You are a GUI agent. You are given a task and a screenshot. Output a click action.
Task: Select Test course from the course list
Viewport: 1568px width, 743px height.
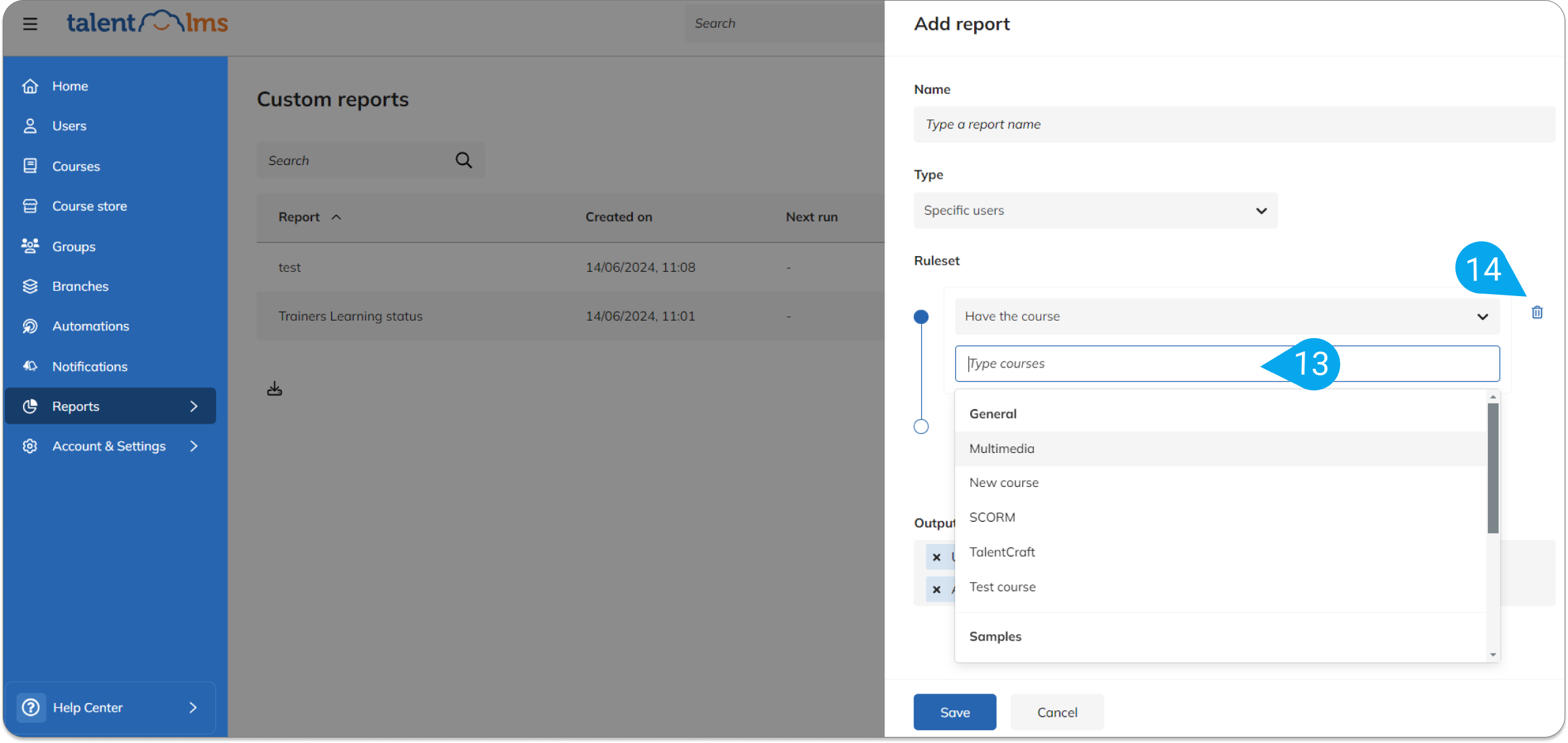1220,587
